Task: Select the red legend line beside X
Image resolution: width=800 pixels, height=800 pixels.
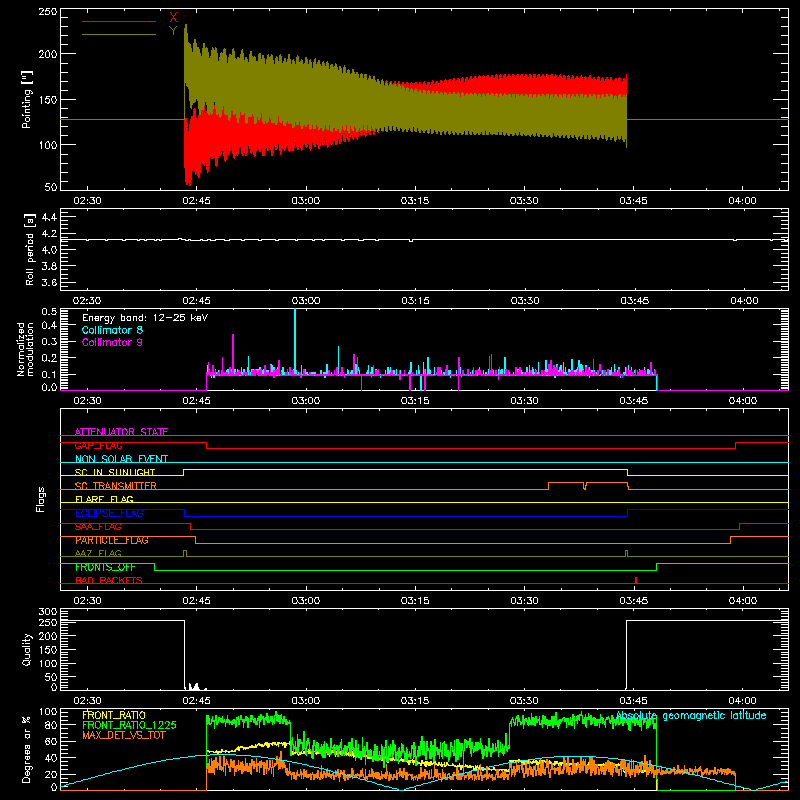Action: click(119, 21)
